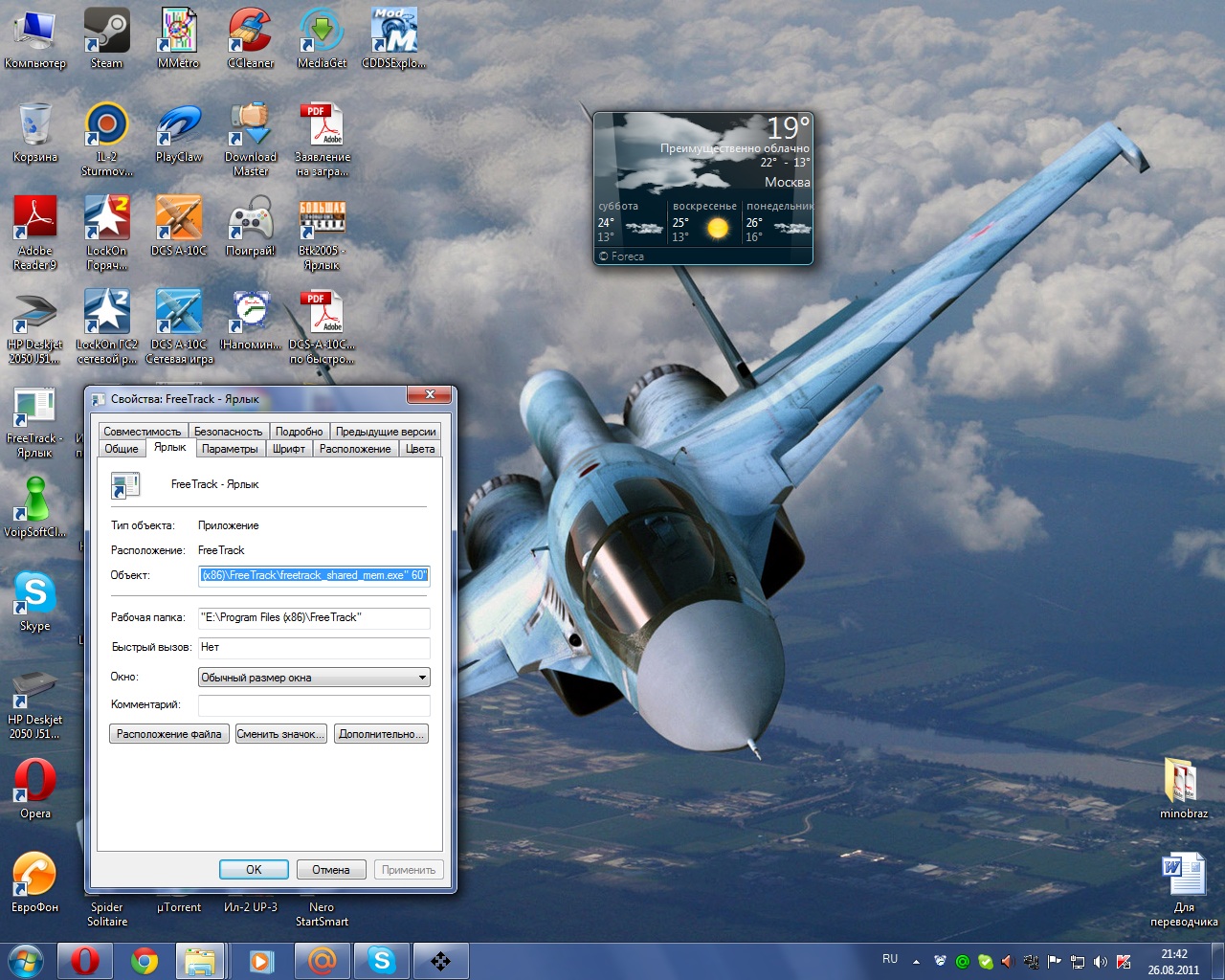Open Windows Explorer from the taskbar
The image size is (1225, 980).
[201, 961]
